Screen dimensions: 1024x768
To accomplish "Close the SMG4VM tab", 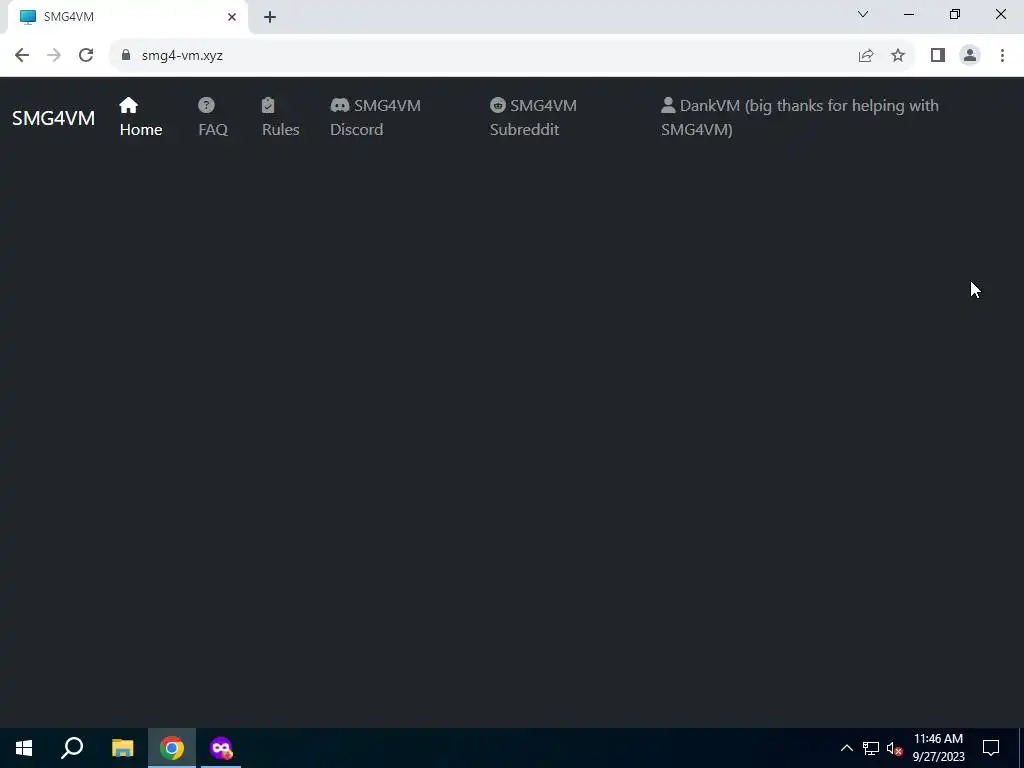I will tap(232, 17).
